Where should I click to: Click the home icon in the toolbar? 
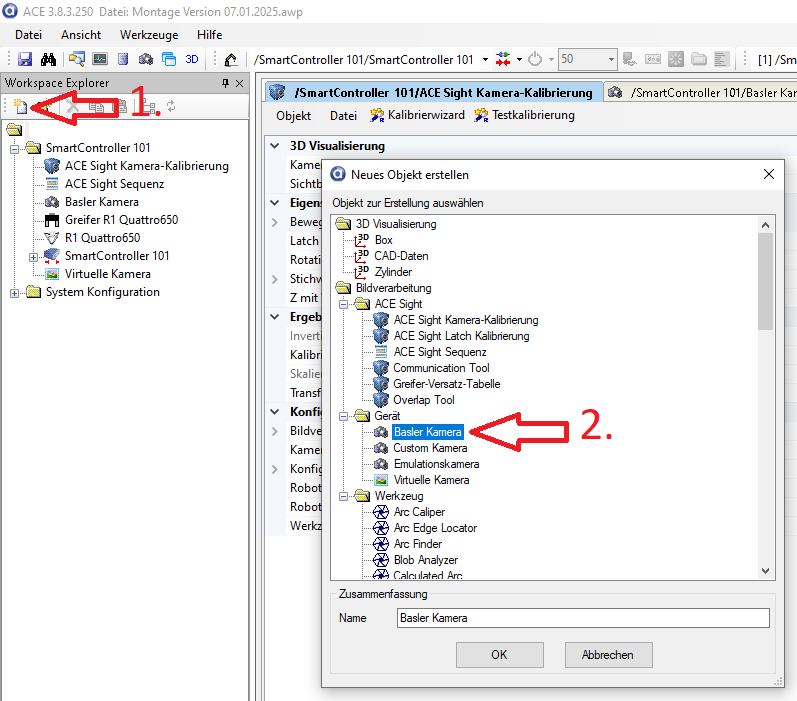point(231,60)
